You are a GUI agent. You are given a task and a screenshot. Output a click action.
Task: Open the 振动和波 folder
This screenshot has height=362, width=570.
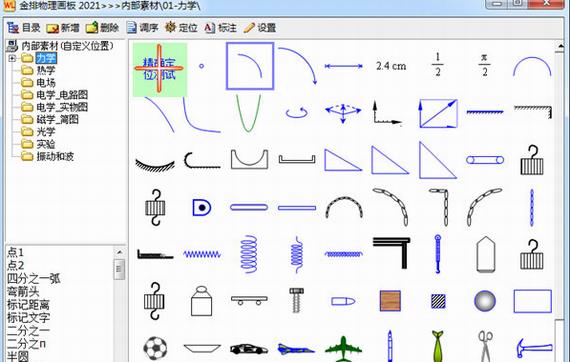pos(55,157)
